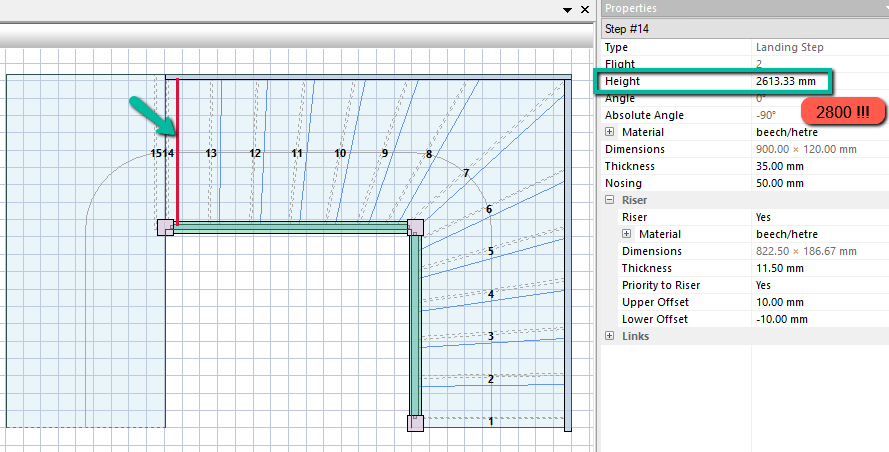Viewport: 889px width, 452px height.
Task: Select step dimensions 900.00 × 120.00 mm
Action: [806, 149]
